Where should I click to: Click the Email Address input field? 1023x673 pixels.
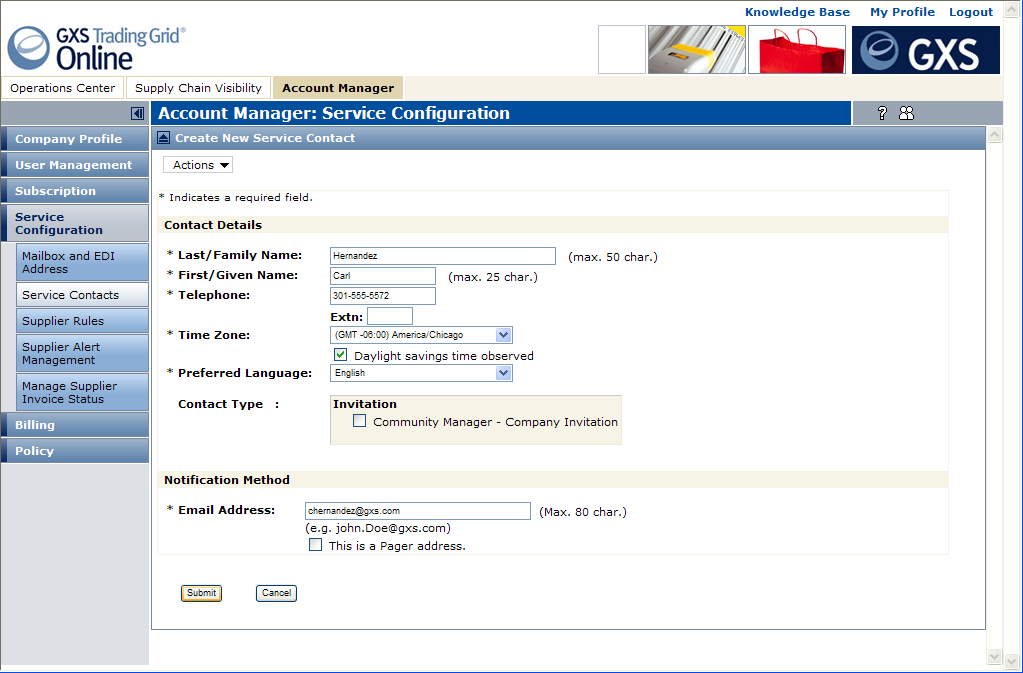pos(418,511)
